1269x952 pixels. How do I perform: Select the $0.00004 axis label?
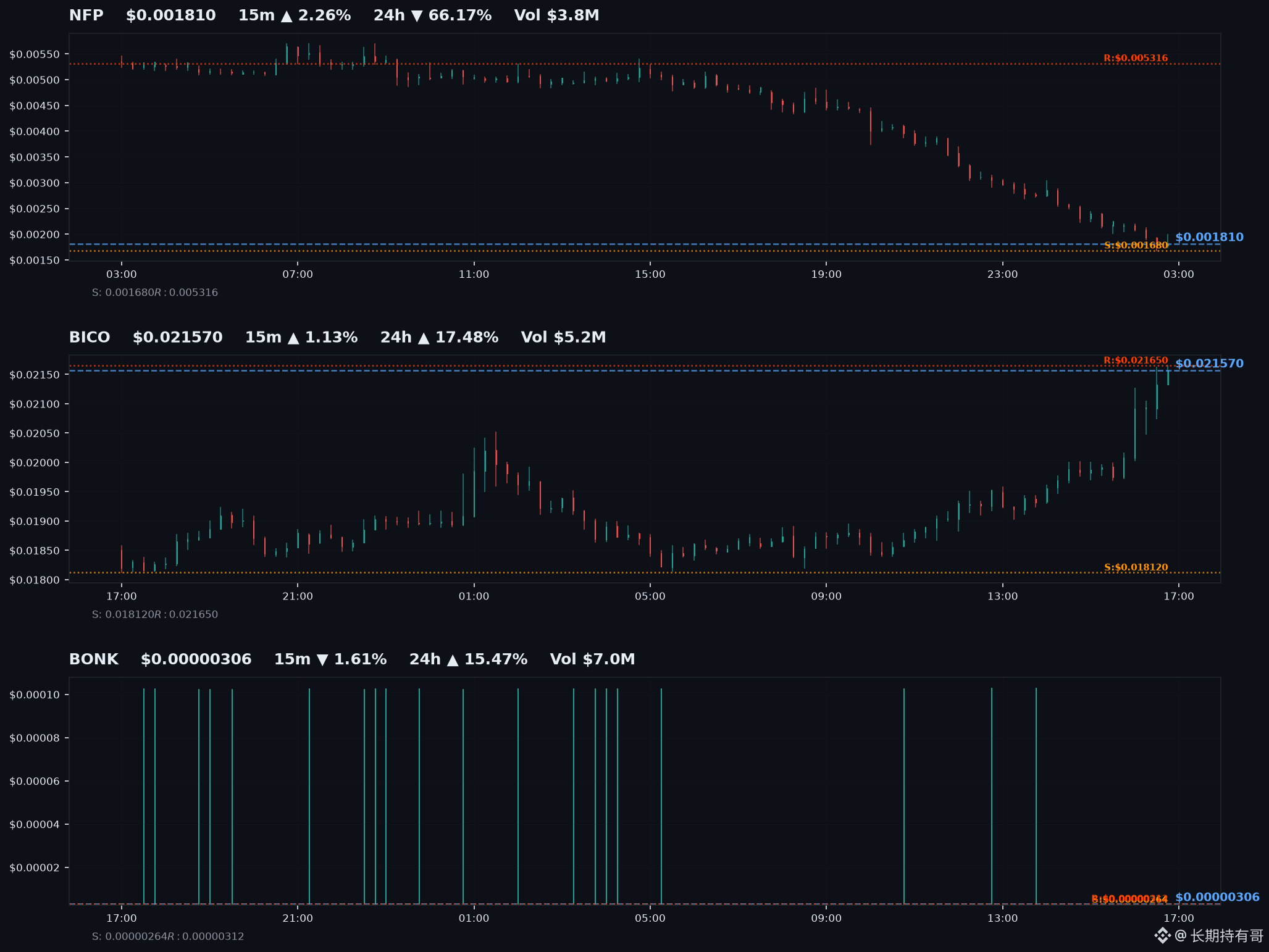coord(35,825)
